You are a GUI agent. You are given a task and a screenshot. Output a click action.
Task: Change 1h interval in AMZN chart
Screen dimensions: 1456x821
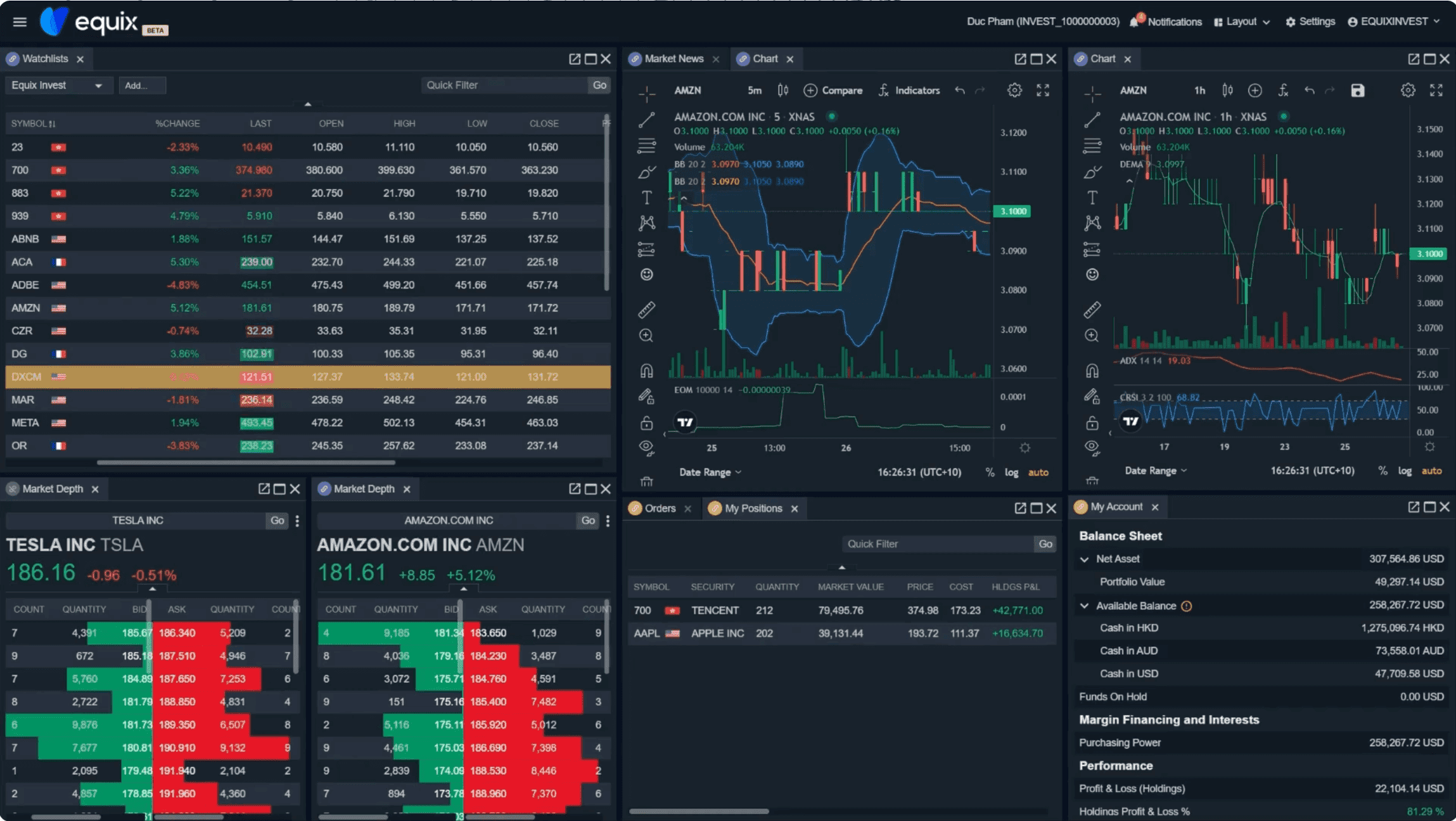1199,91
